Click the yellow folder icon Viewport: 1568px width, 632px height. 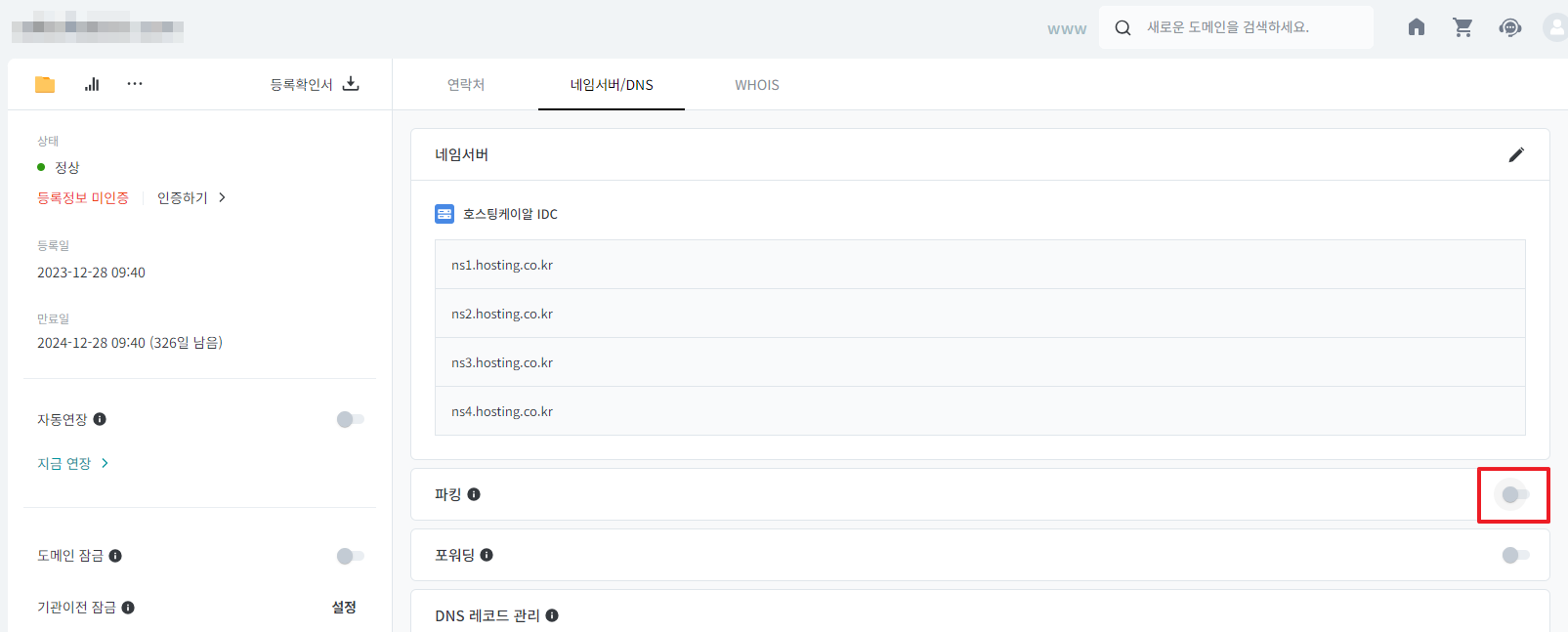point(45,85)
